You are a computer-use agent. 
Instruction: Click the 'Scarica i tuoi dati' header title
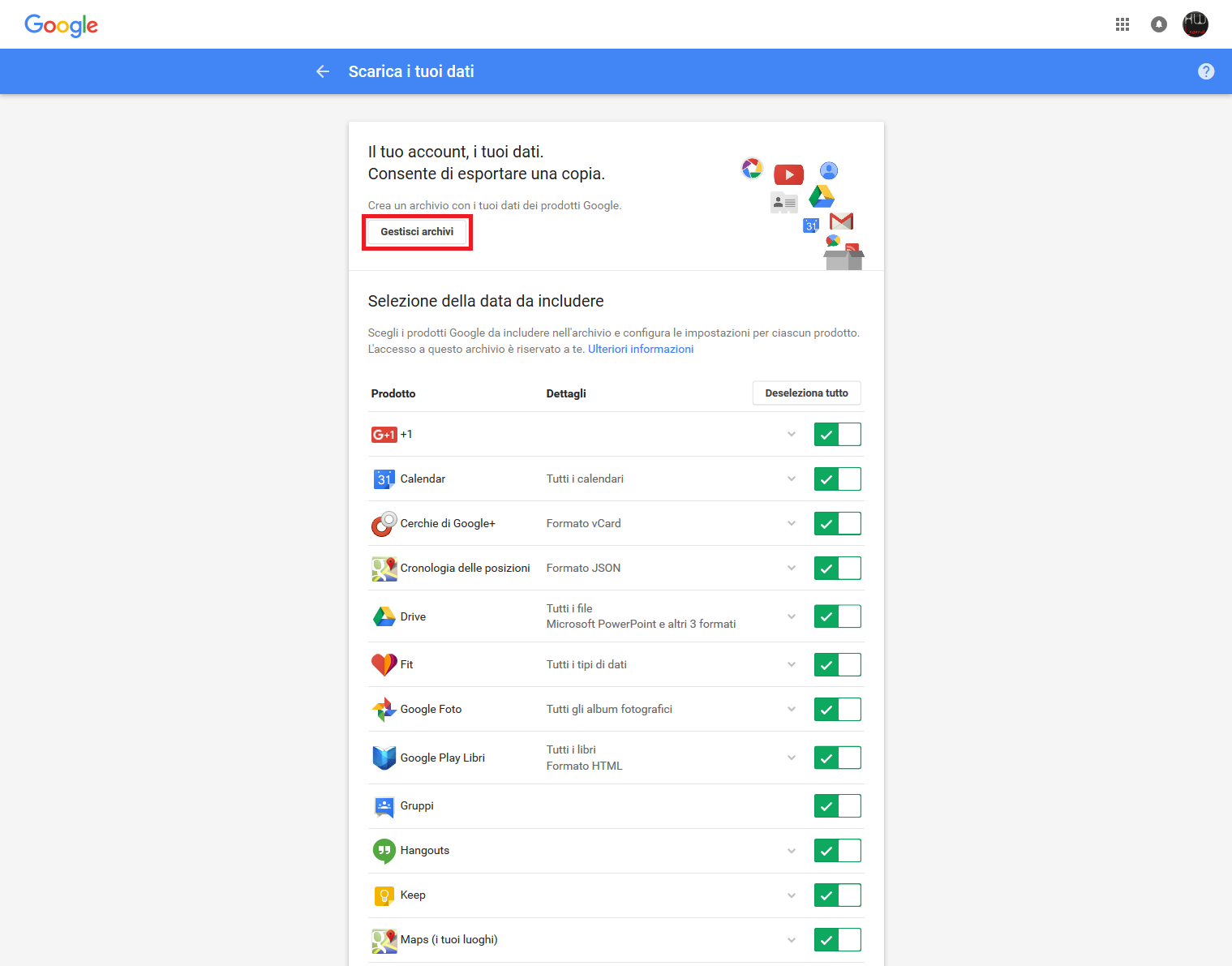coord(411,71)
